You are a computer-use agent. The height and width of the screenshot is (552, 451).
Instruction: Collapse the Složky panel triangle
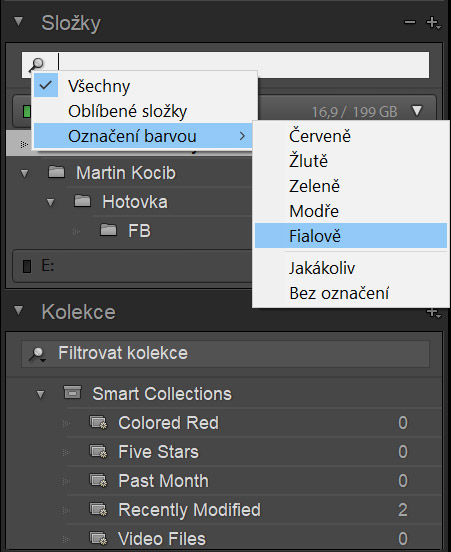point(18,21)
